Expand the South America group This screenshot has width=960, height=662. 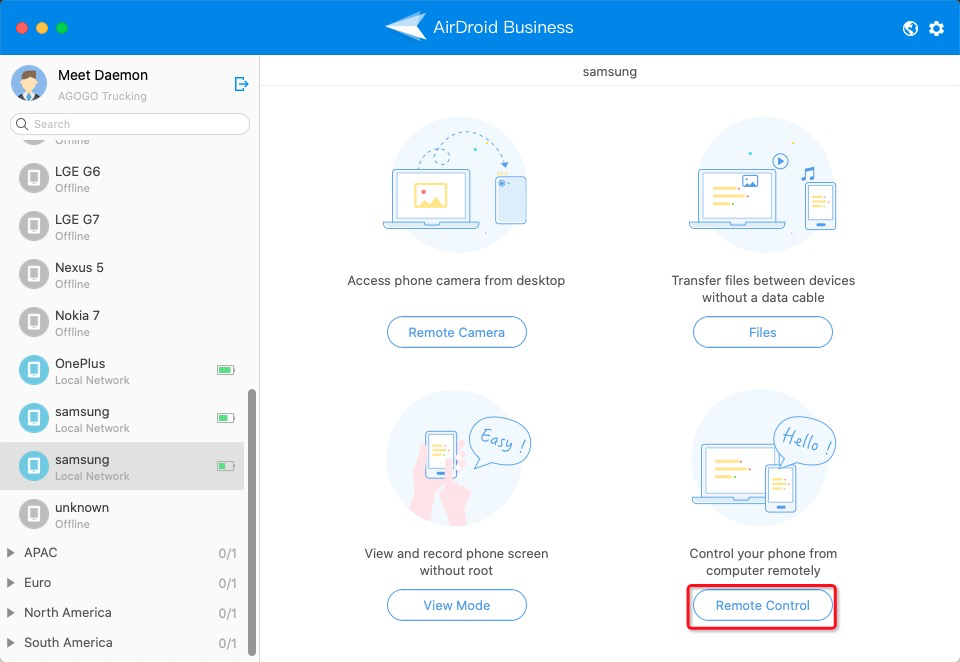click(10, 642)
